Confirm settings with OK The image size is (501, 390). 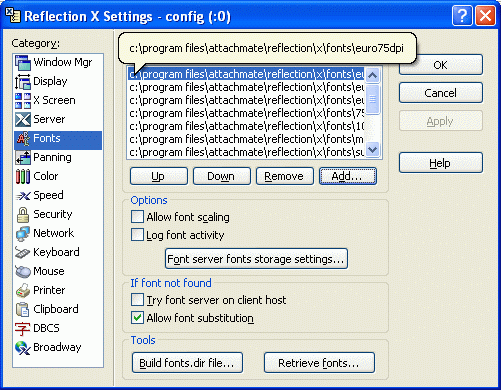[441, 65]
